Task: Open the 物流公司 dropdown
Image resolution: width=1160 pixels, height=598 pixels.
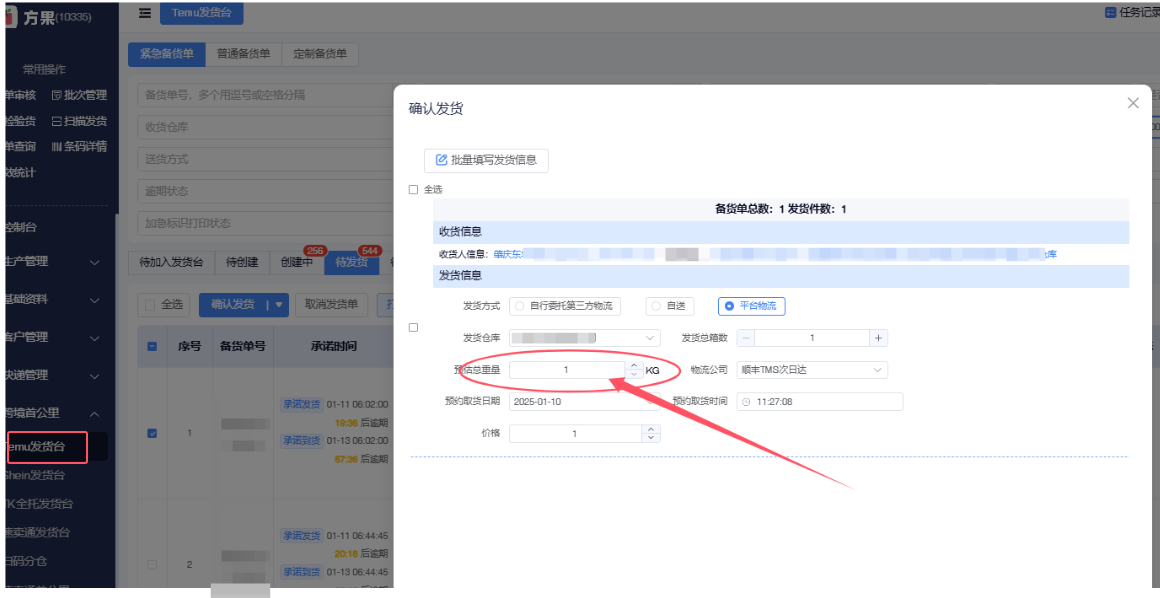Action: pyautogui.click(x=812, y=370)
